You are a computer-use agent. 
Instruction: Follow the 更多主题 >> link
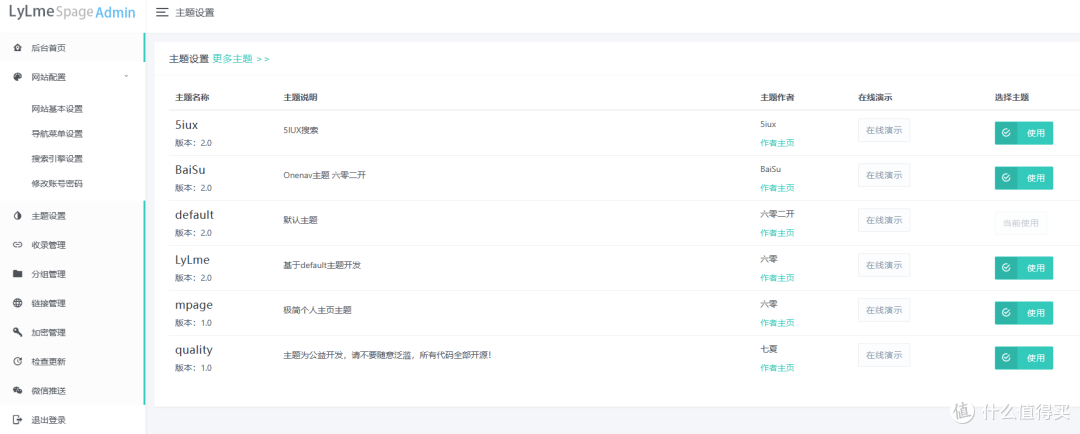241,59
